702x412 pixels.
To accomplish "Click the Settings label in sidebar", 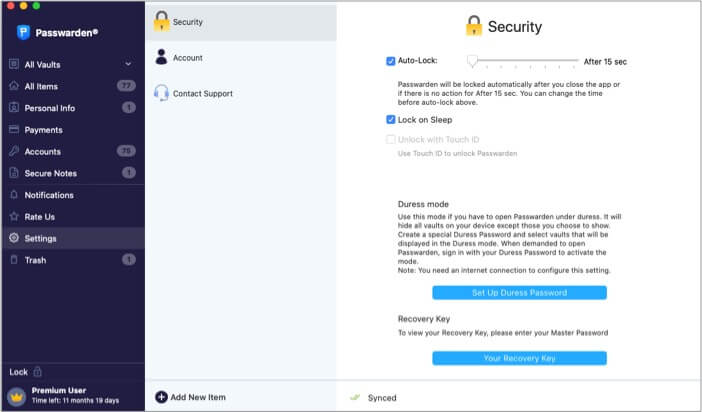I will click(x=40, y=238).
